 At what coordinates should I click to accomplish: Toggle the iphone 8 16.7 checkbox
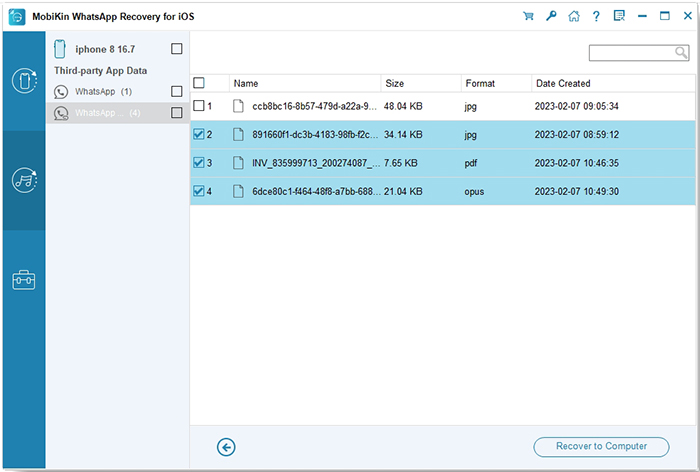tap(177, 49)
